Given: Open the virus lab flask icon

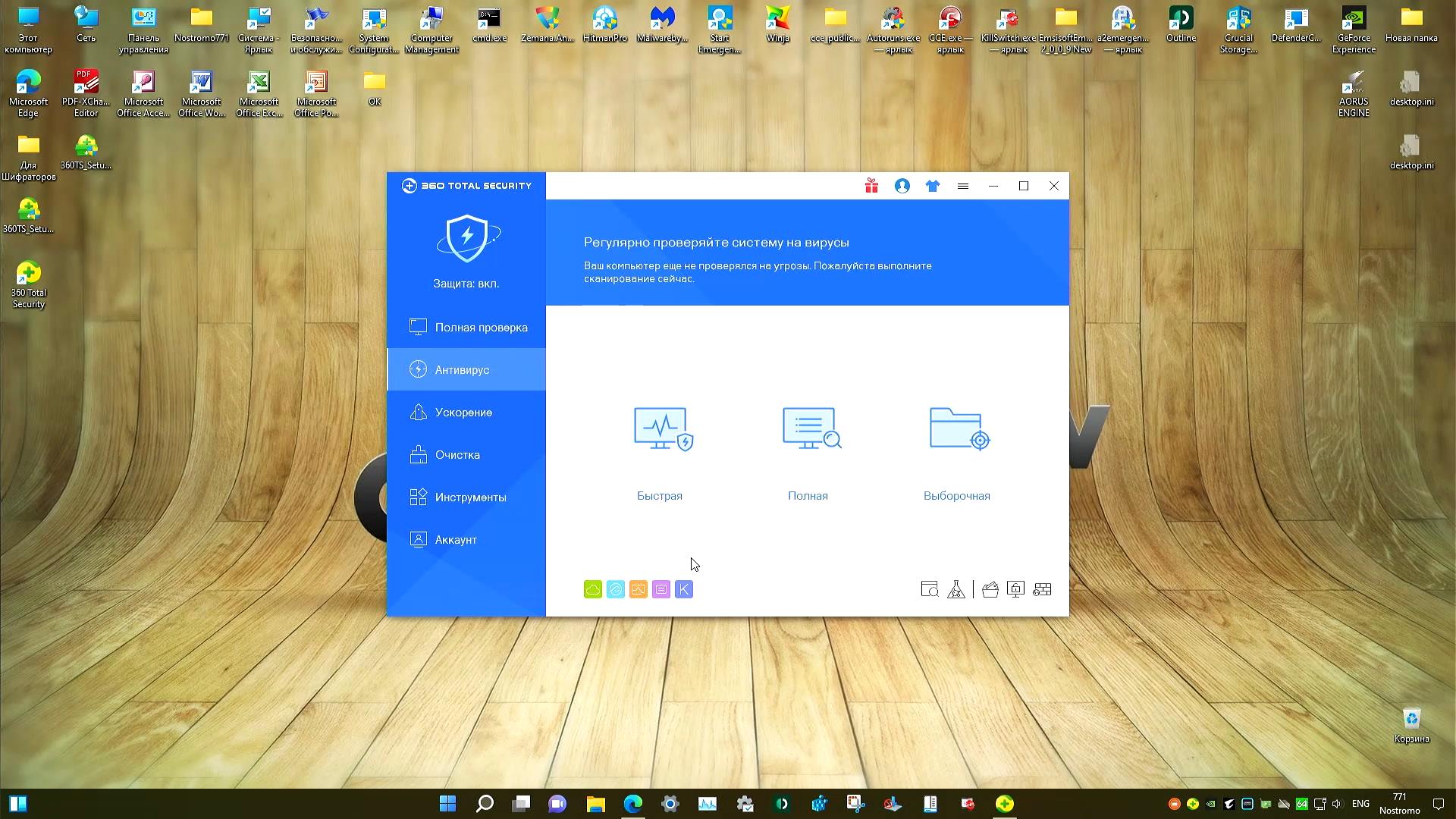Looking at the screenshot, I should 956,589.
